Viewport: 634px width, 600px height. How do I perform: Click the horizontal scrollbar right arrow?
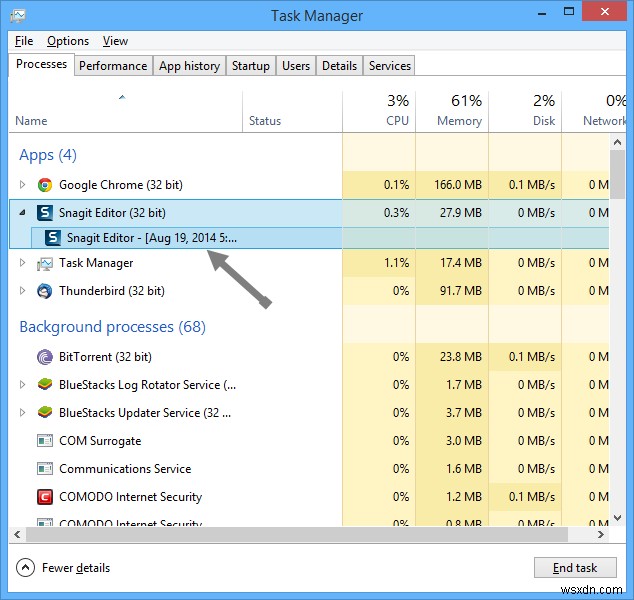coord(601,535)
